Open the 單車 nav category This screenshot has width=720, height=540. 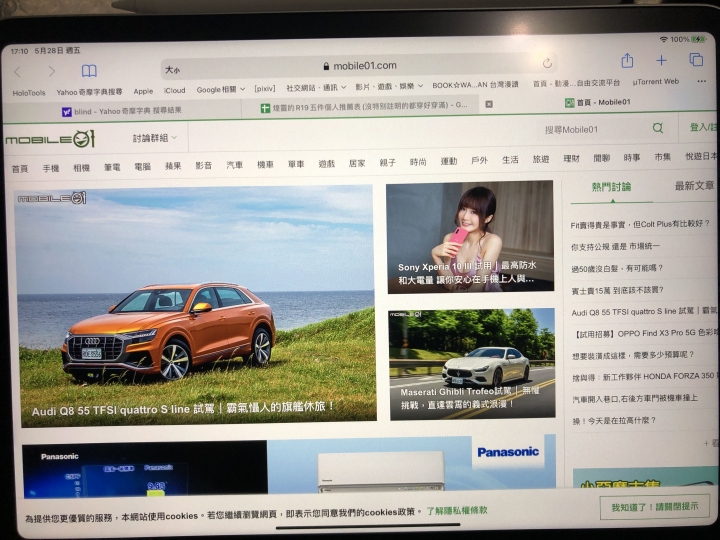pos(296,164)
